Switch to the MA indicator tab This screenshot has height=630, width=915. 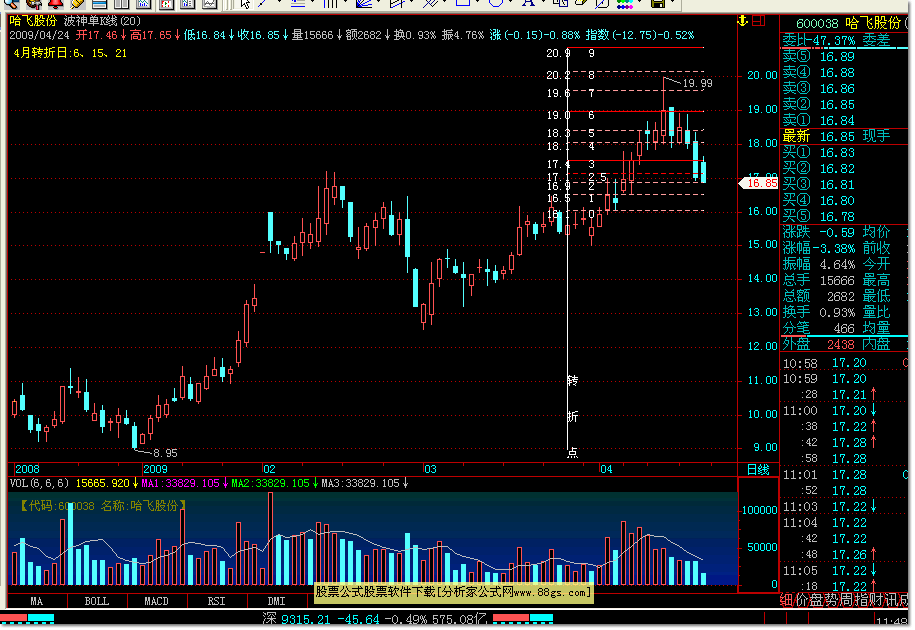pyautogui.click(x=36, y=601)
